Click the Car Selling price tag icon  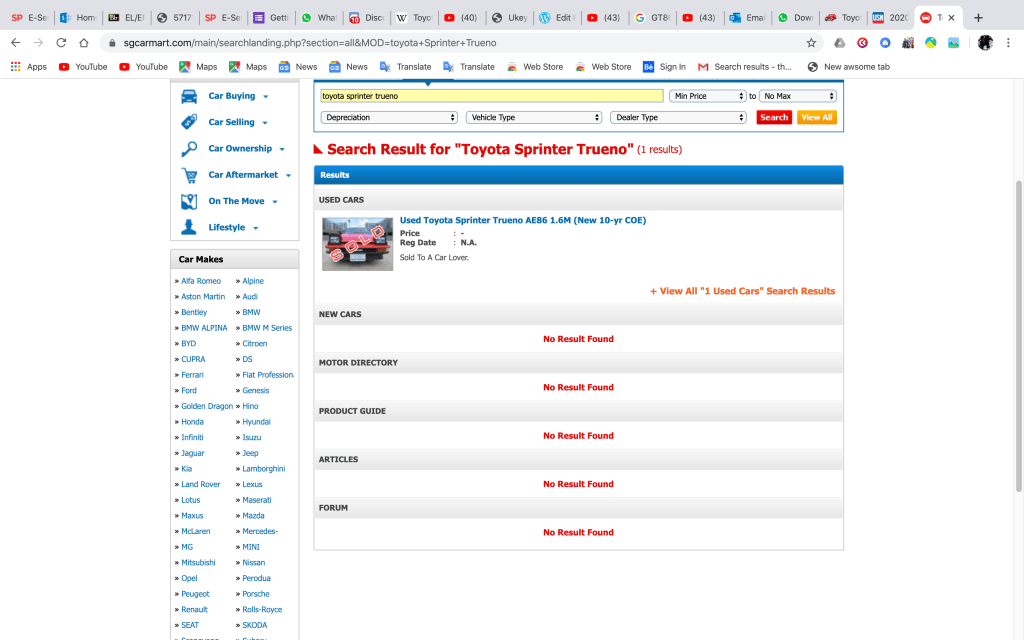click(189, 122)
